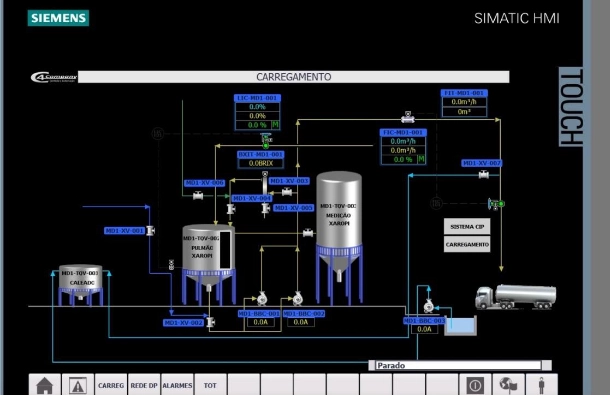Click the Parado status field

pyautogui.click(x=458, y=365)
